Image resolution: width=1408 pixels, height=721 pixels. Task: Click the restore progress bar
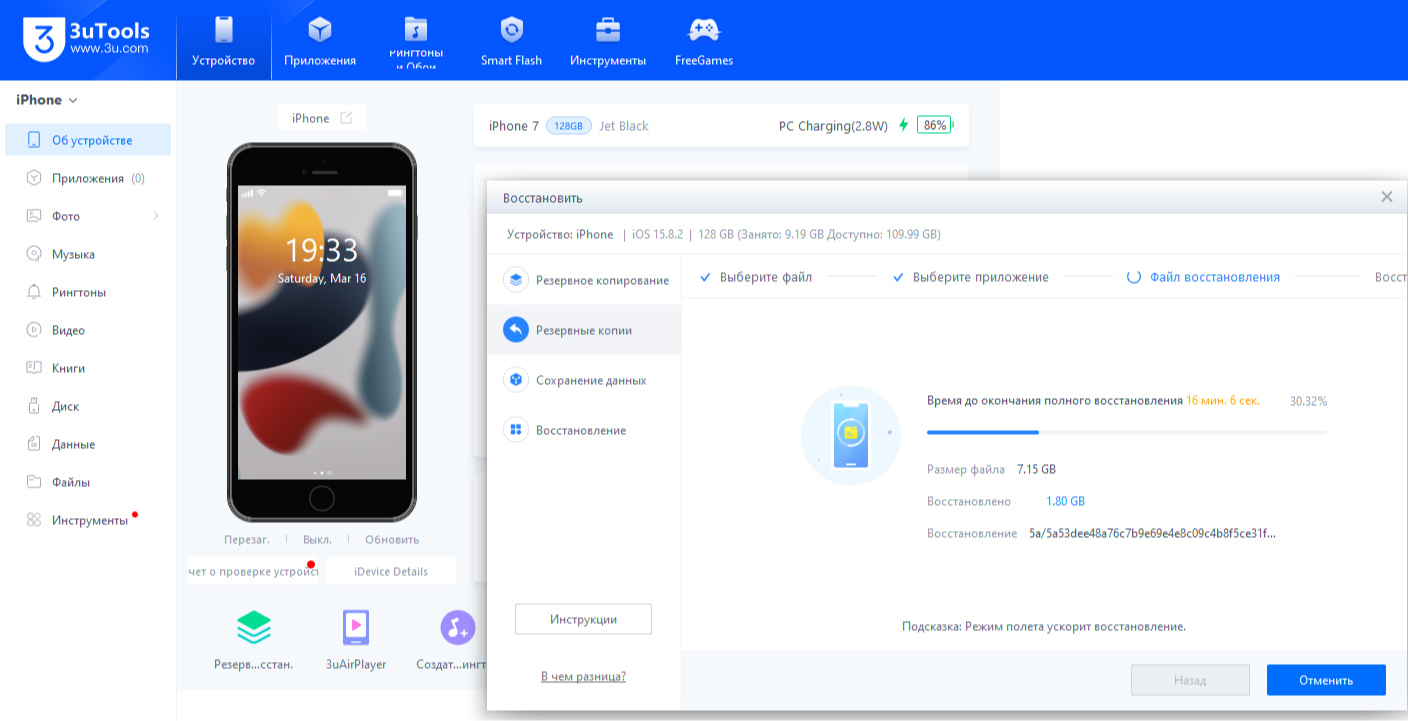coord(1127,432)
